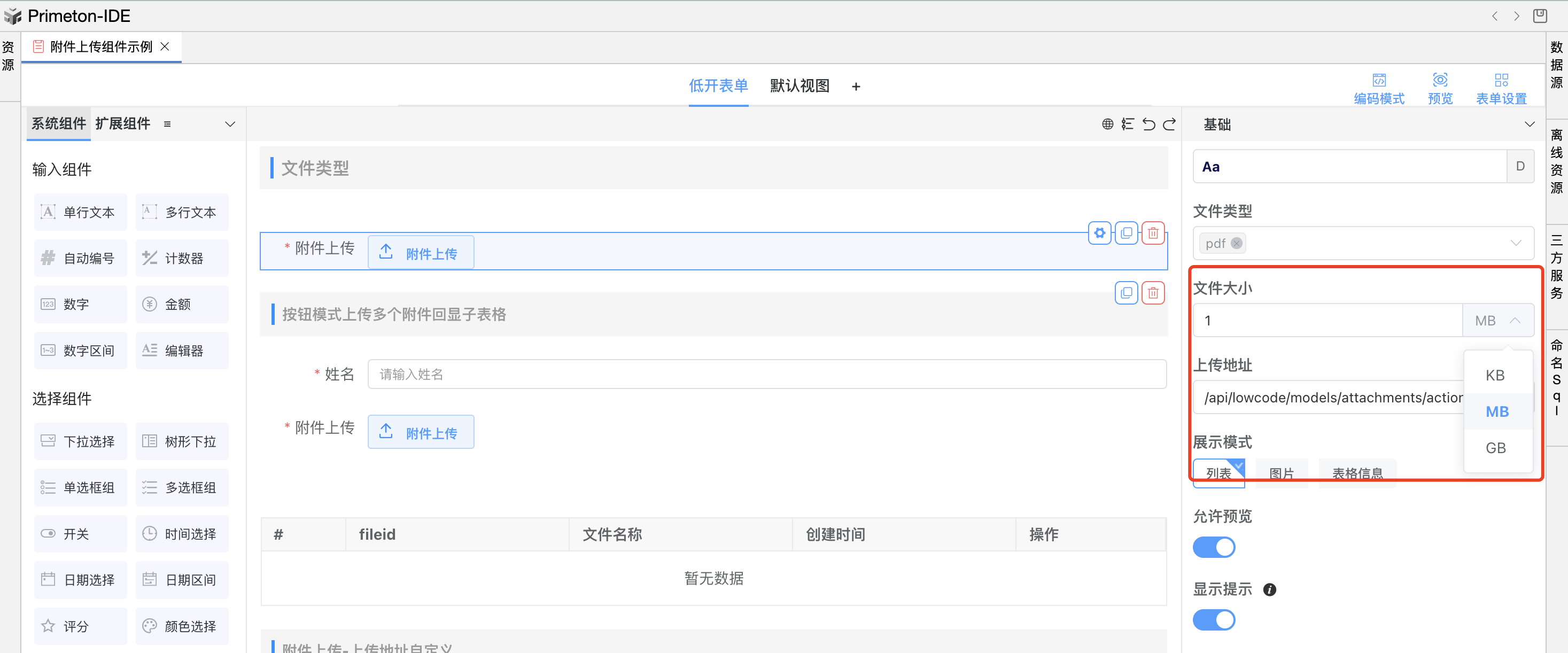Open the outline tree icon in canvas toolbar

pos(1128,124)
